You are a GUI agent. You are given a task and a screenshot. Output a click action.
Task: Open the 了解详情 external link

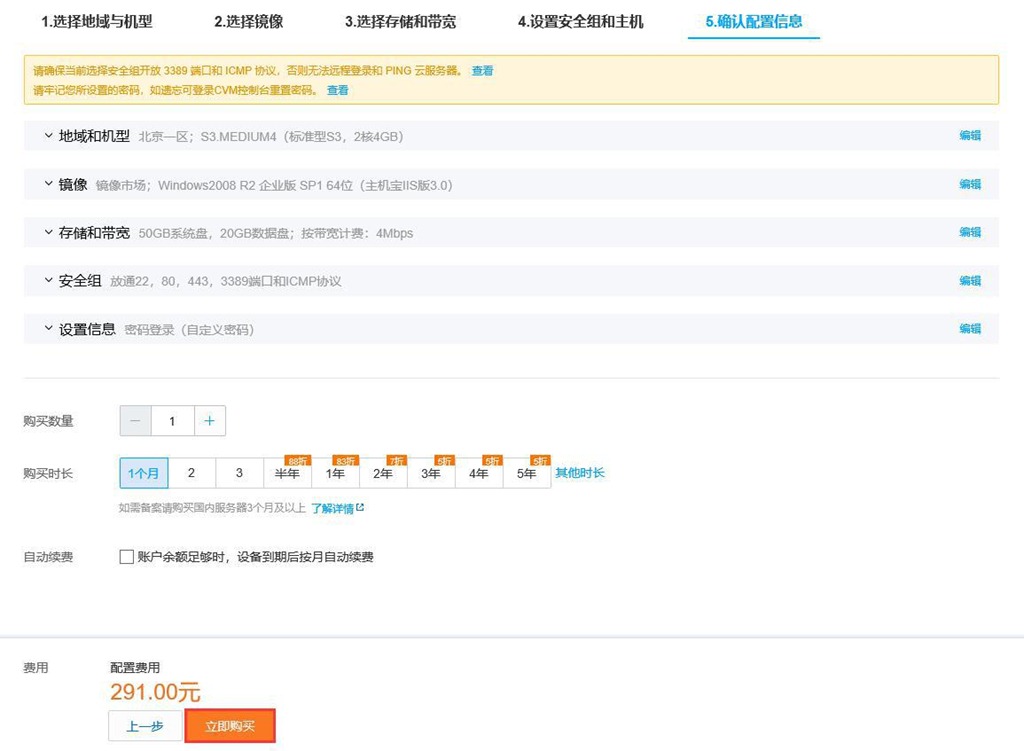(x=336, y=508)
